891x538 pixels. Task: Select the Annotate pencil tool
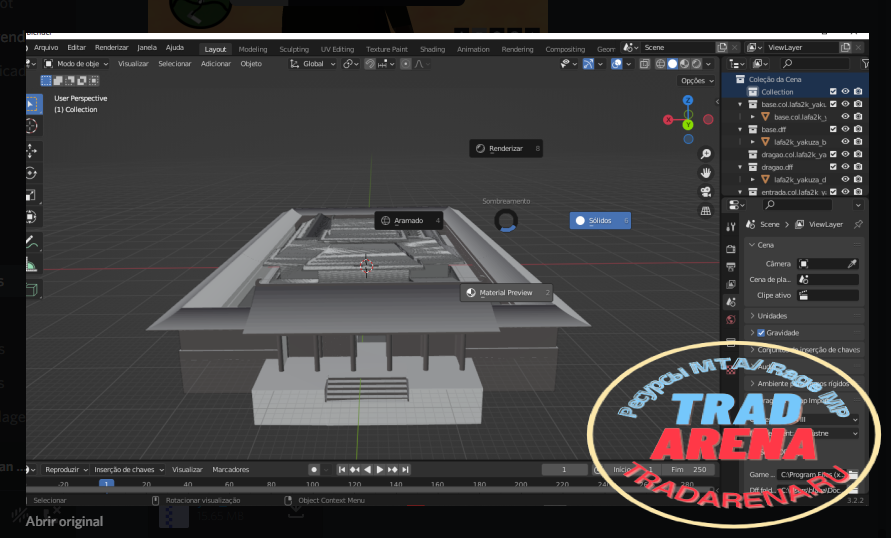pos(32,243)
